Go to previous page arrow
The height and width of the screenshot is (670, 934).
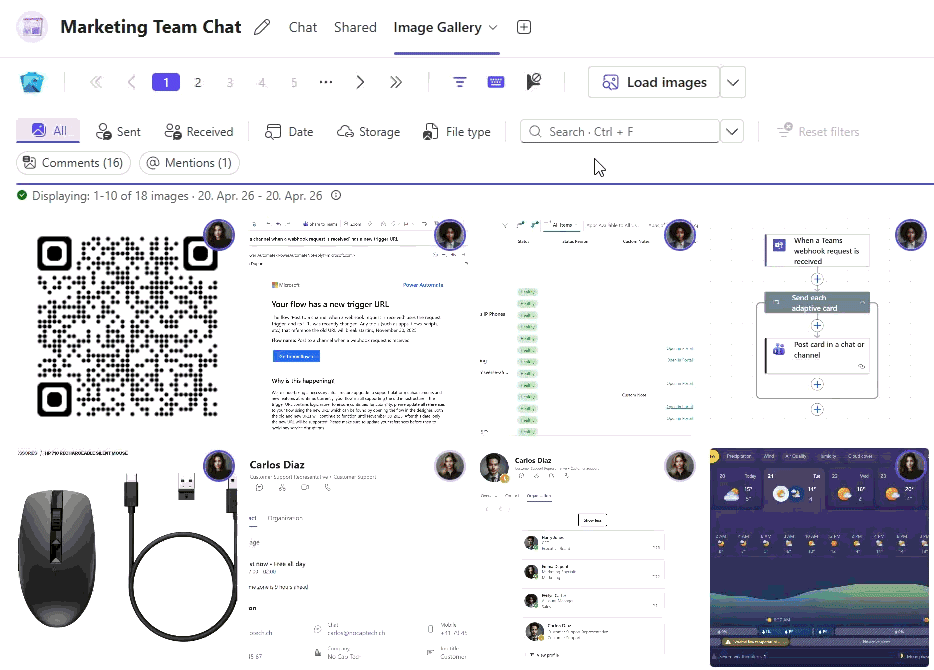tap(131, 82)
